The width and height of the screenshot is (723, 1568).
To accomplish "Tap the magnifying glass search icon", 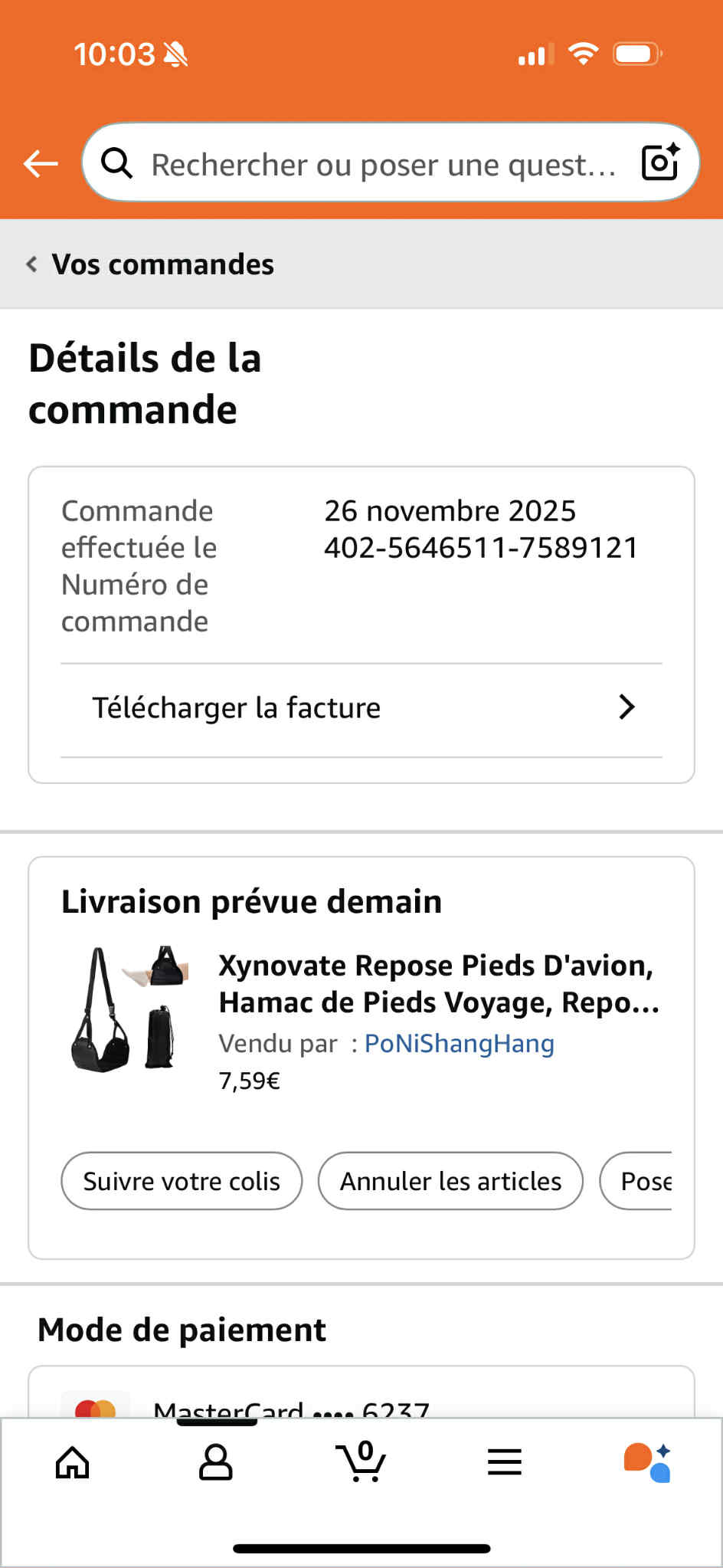I will tap(117, 163).
